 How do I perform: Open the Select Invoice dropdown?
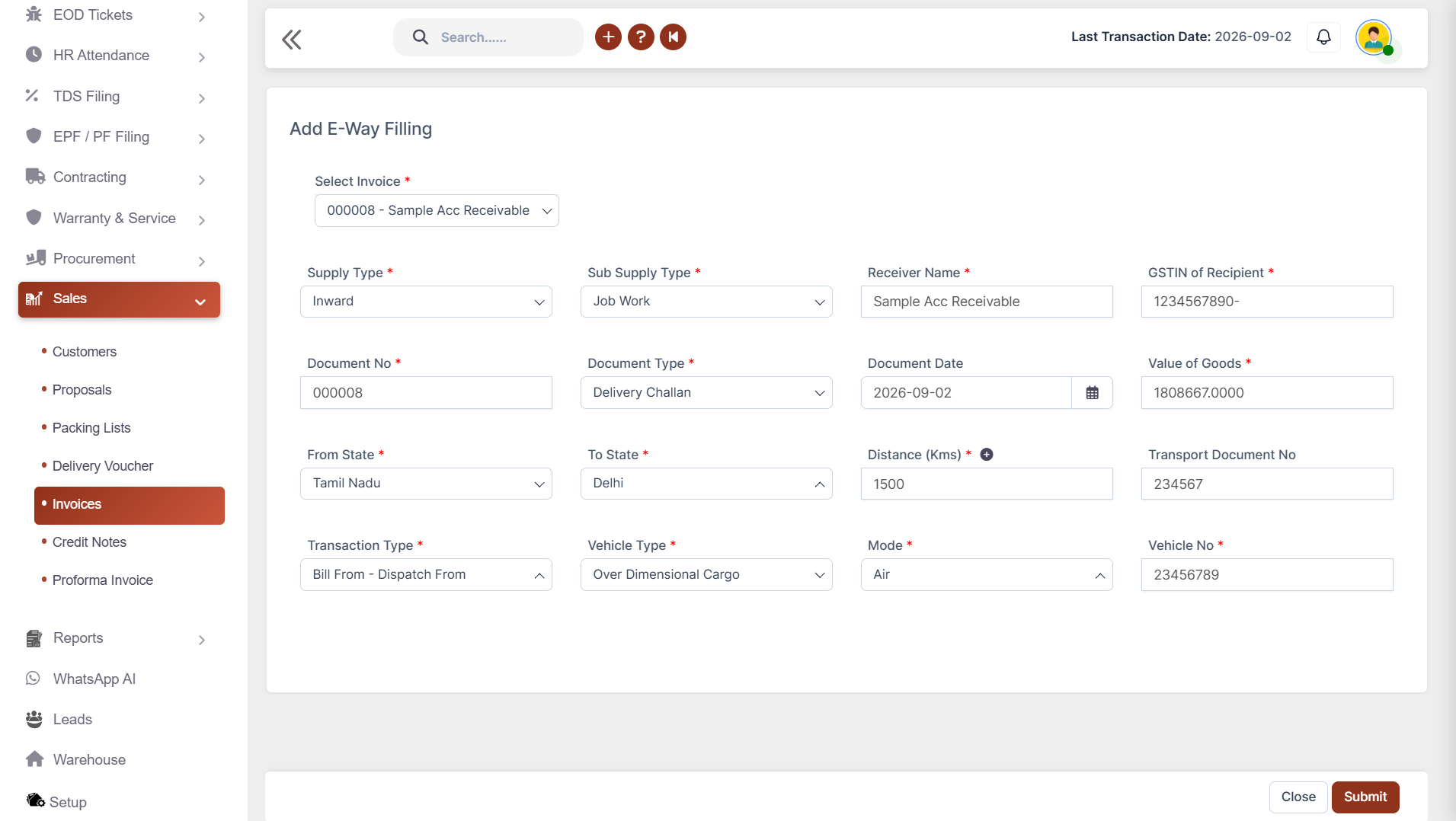click(437, 211)
